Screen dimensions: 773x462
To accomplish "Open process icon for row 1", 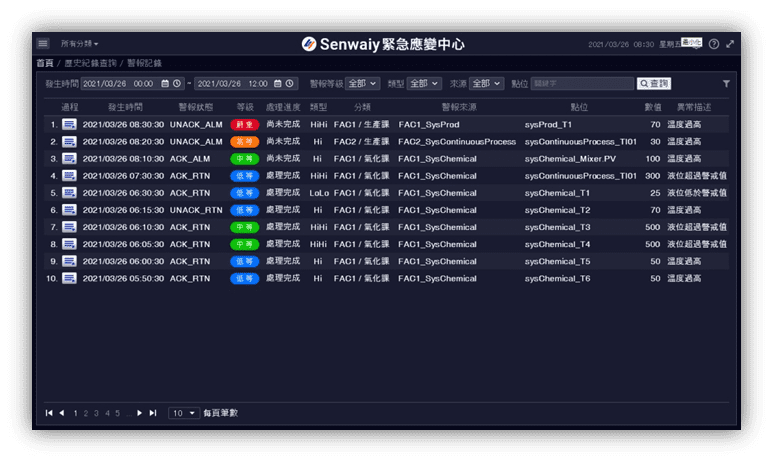I will point(69,124).
